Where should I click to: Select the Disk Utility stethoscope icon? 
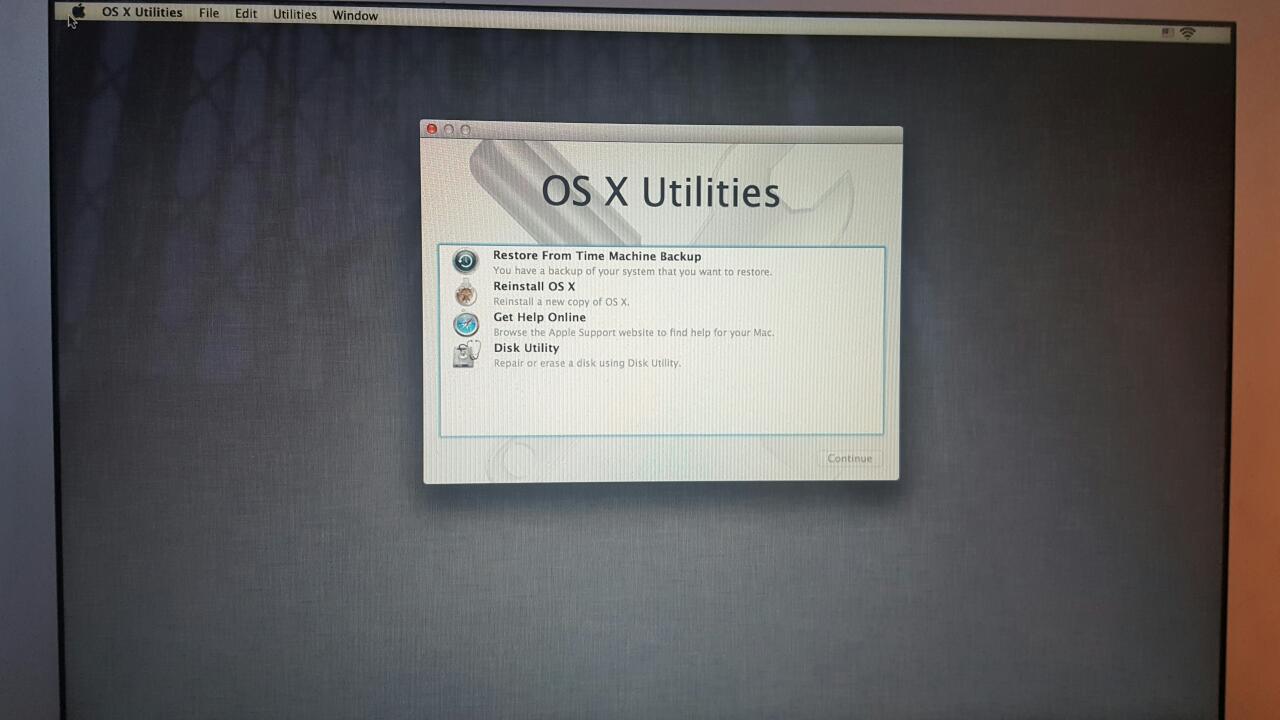[x=466, y=354]
